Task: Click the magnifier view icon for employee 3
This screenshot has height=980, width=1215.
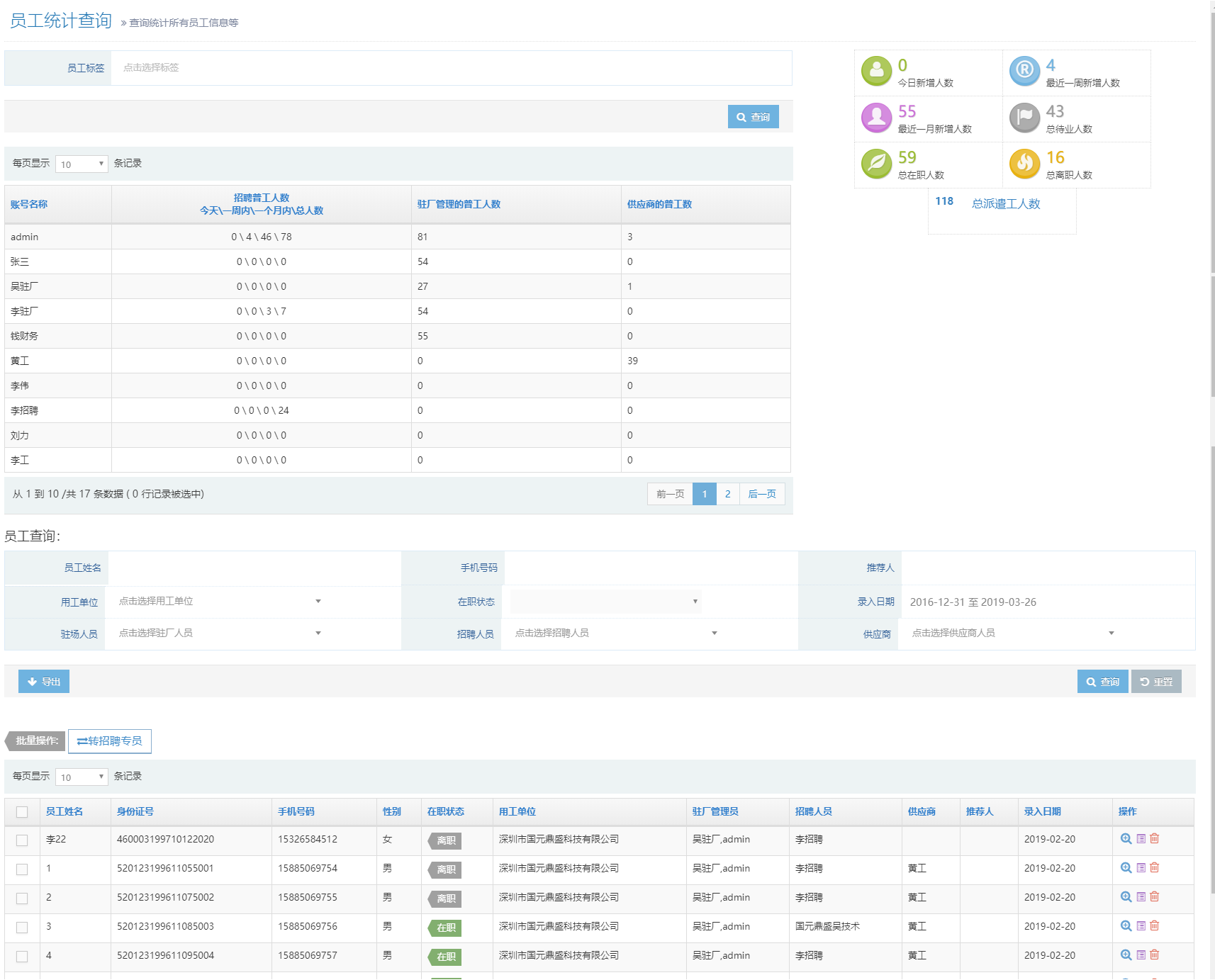Action: tap(1126, 925)
